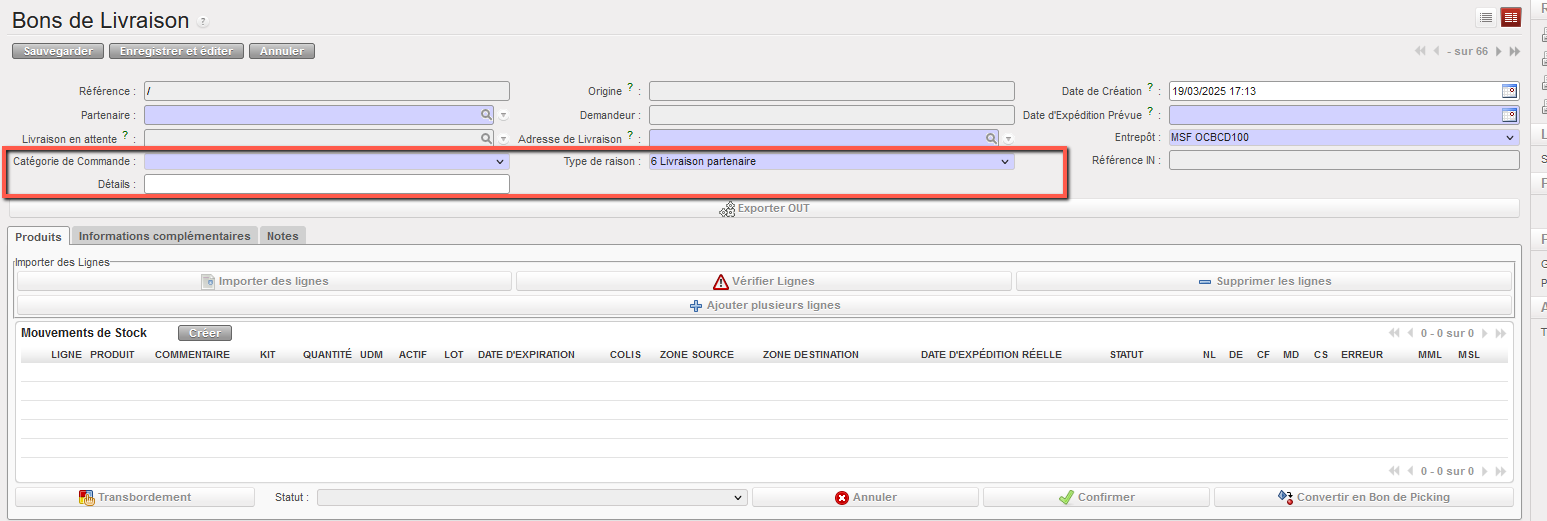This screenshot has height=521, width=1547.
Task: Click the Créer button for stock movements
Action: coord(205,333)
